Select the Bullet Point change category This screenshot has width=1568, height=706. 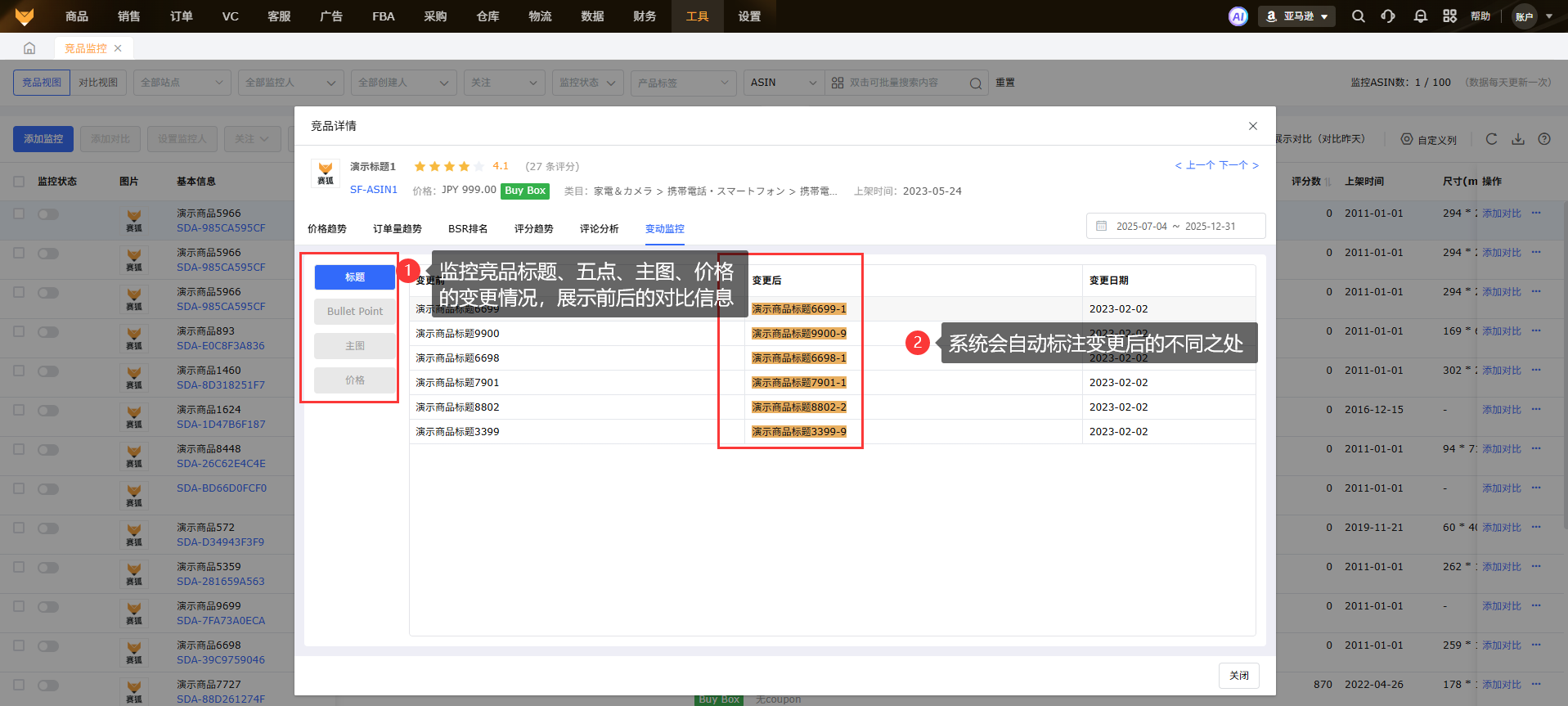pyautogui.click(x=355, y=312)
